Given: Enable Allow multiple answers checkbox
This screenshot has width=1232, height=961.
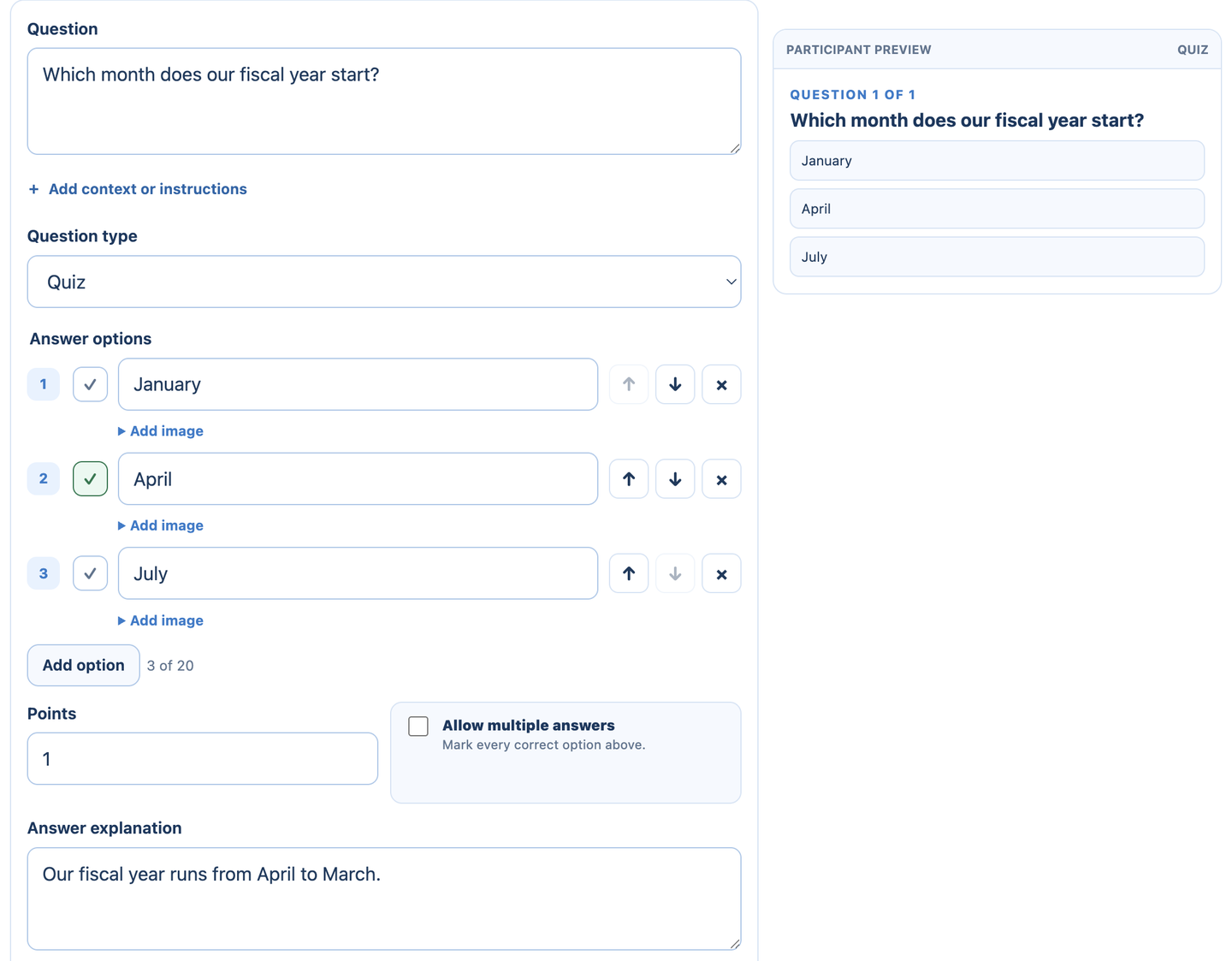Looking at the screenshot, I should click(x=418, y=727).
